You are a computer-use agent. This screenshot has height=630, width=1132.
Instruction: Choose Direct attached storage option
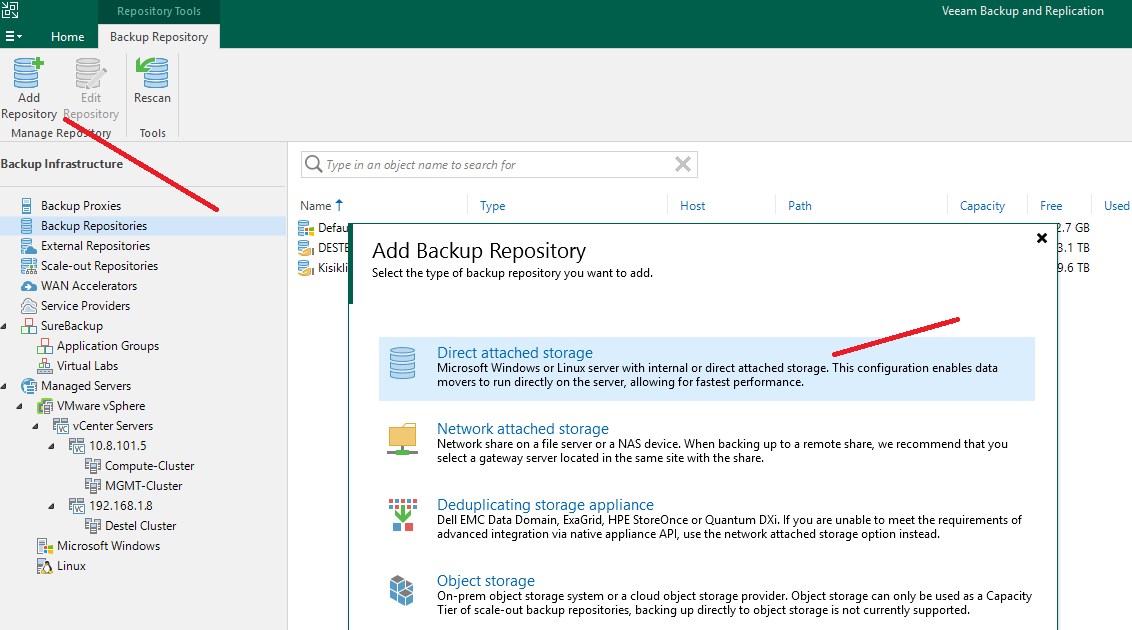click(x=707, y=368)
